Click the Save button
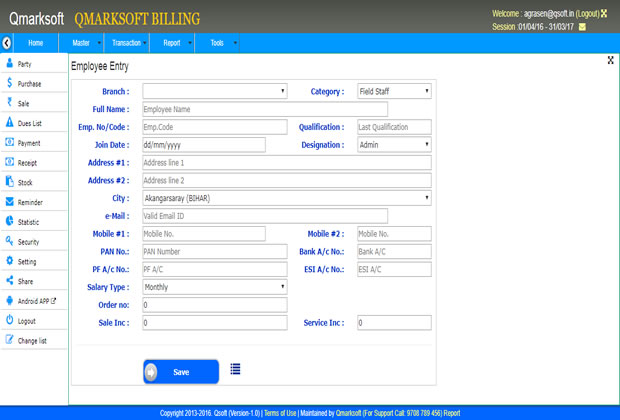 [181, 372]
